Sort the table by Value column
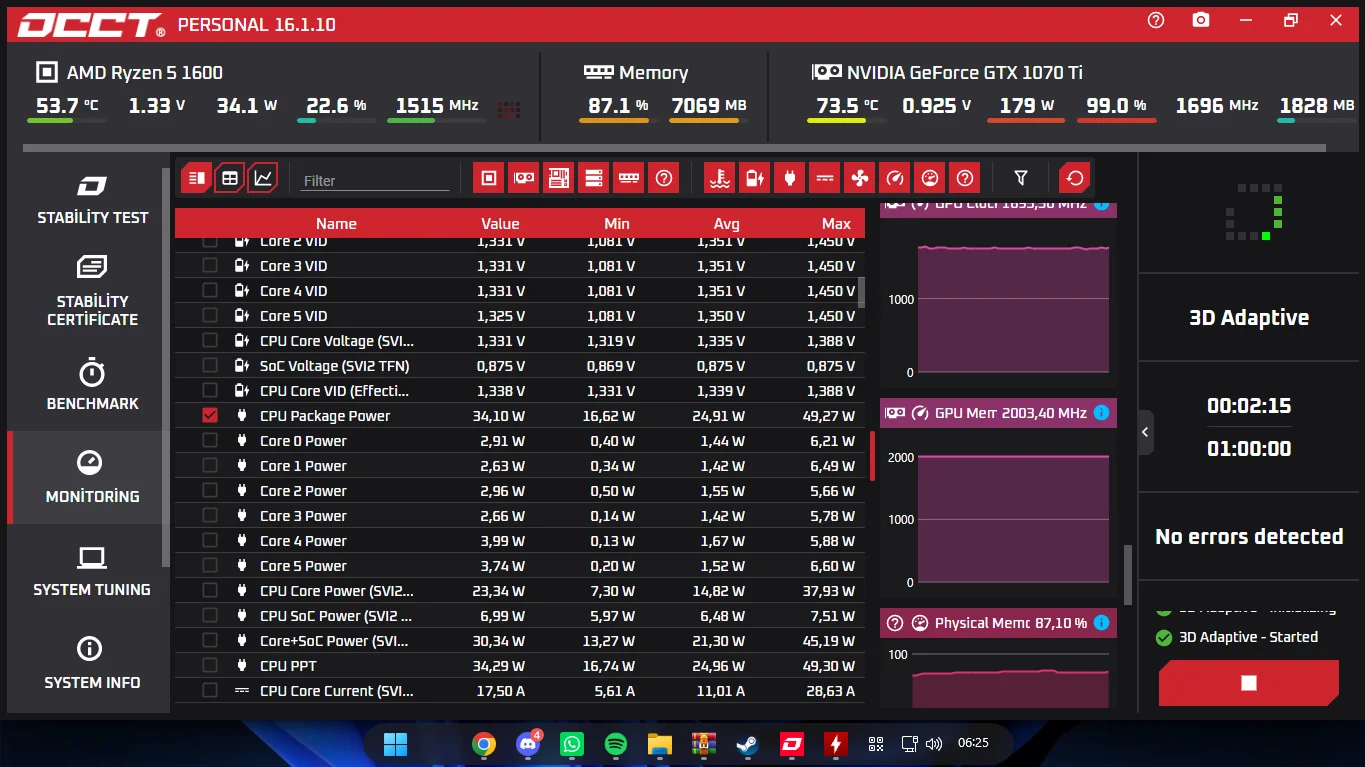 click(x=500, y=223)
